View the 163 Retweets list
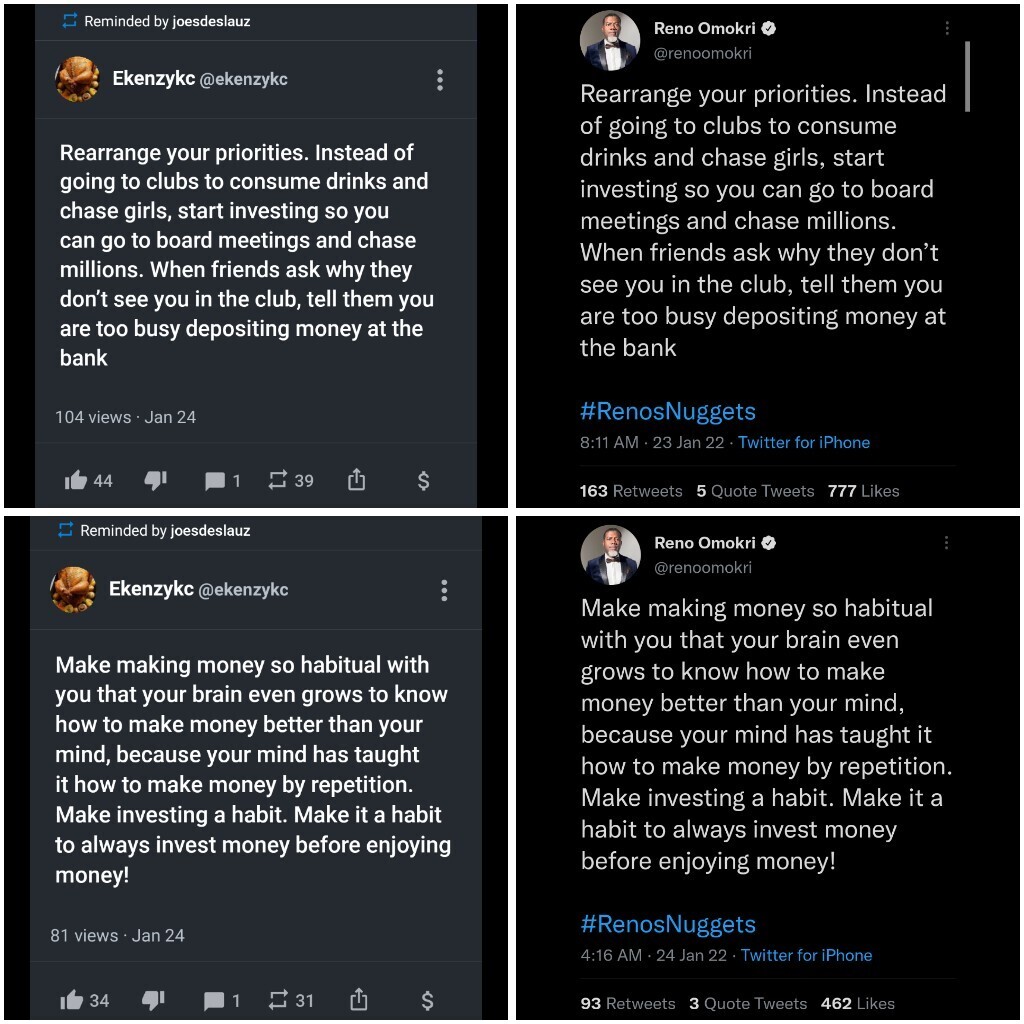 tap(630, 491)
